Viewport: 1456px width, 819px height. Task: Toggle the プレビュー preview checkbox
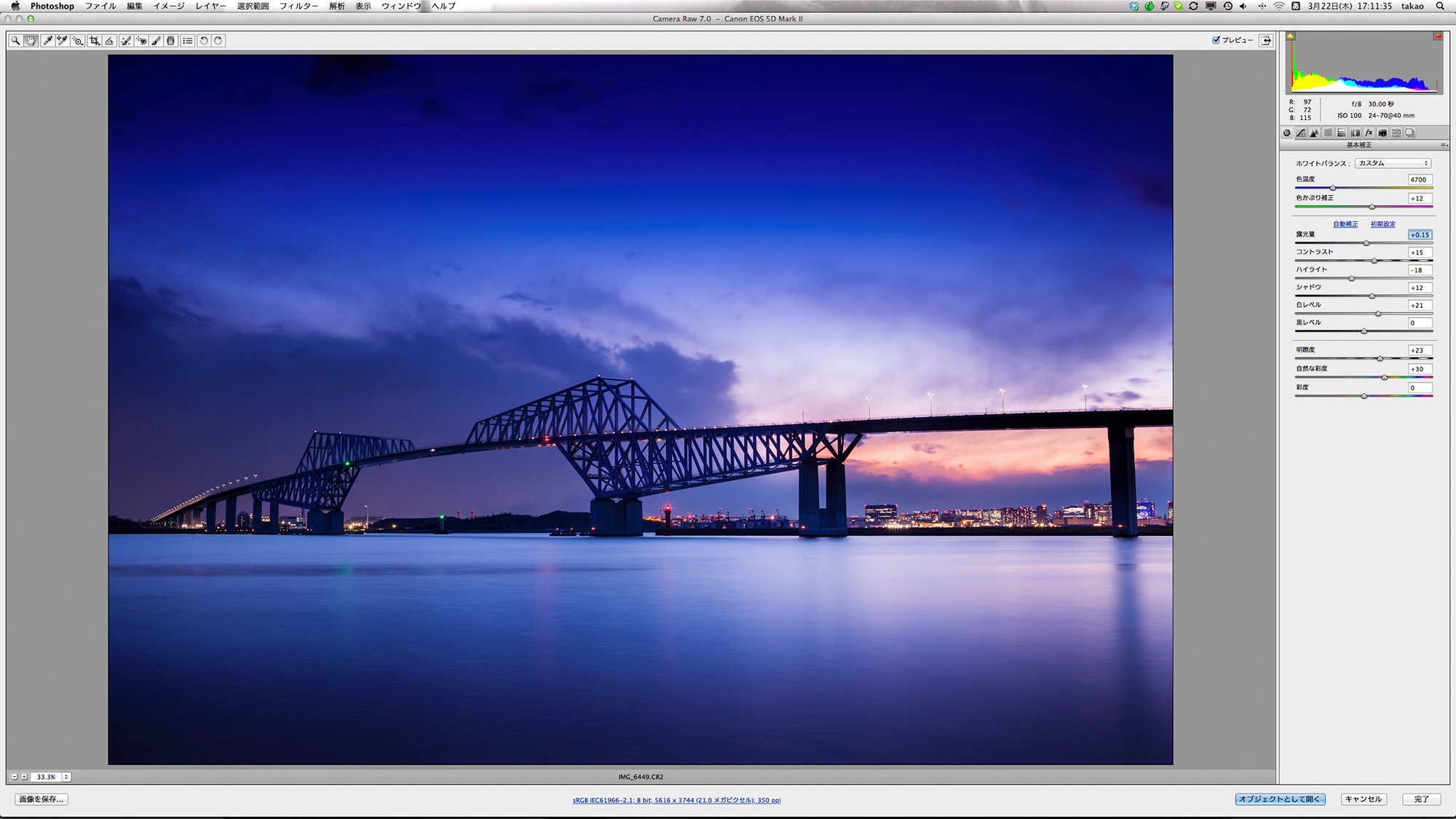coord(1216,40)
